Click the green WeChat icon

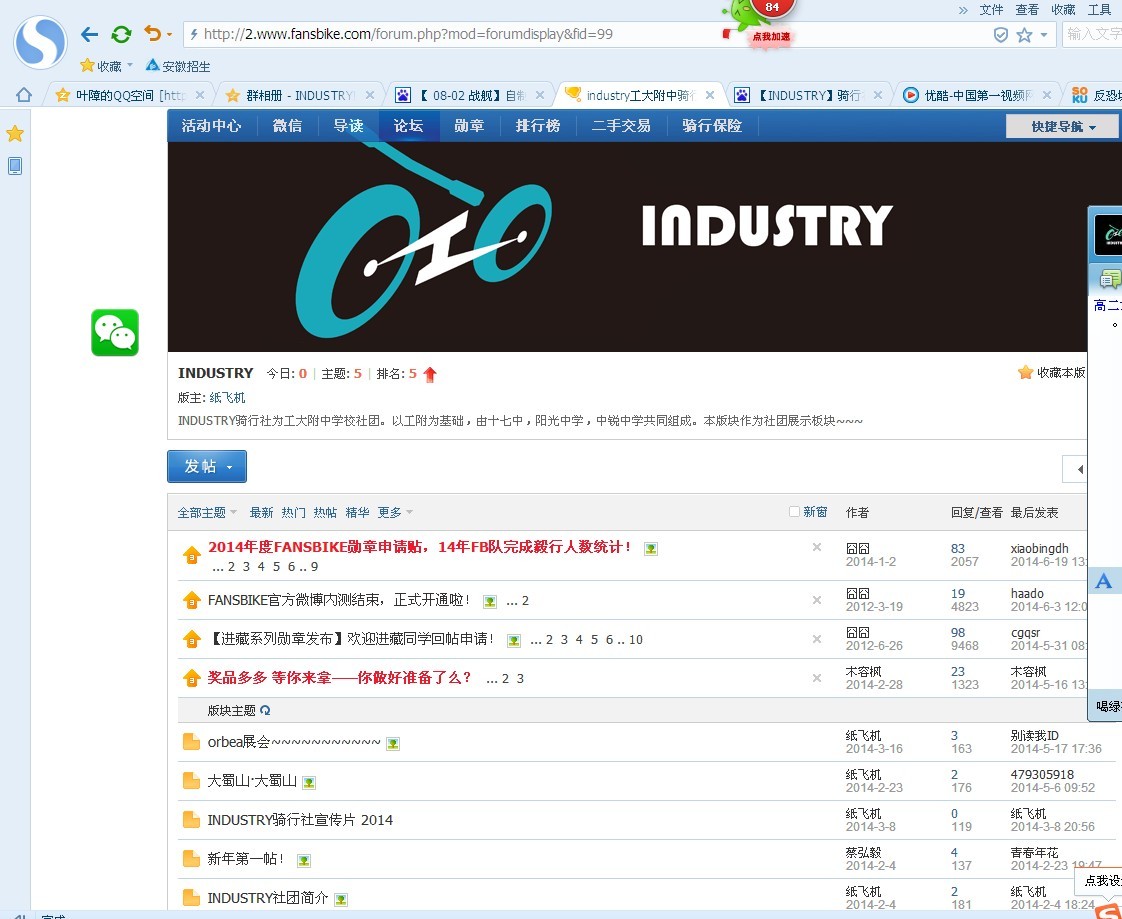pos(114,333)
